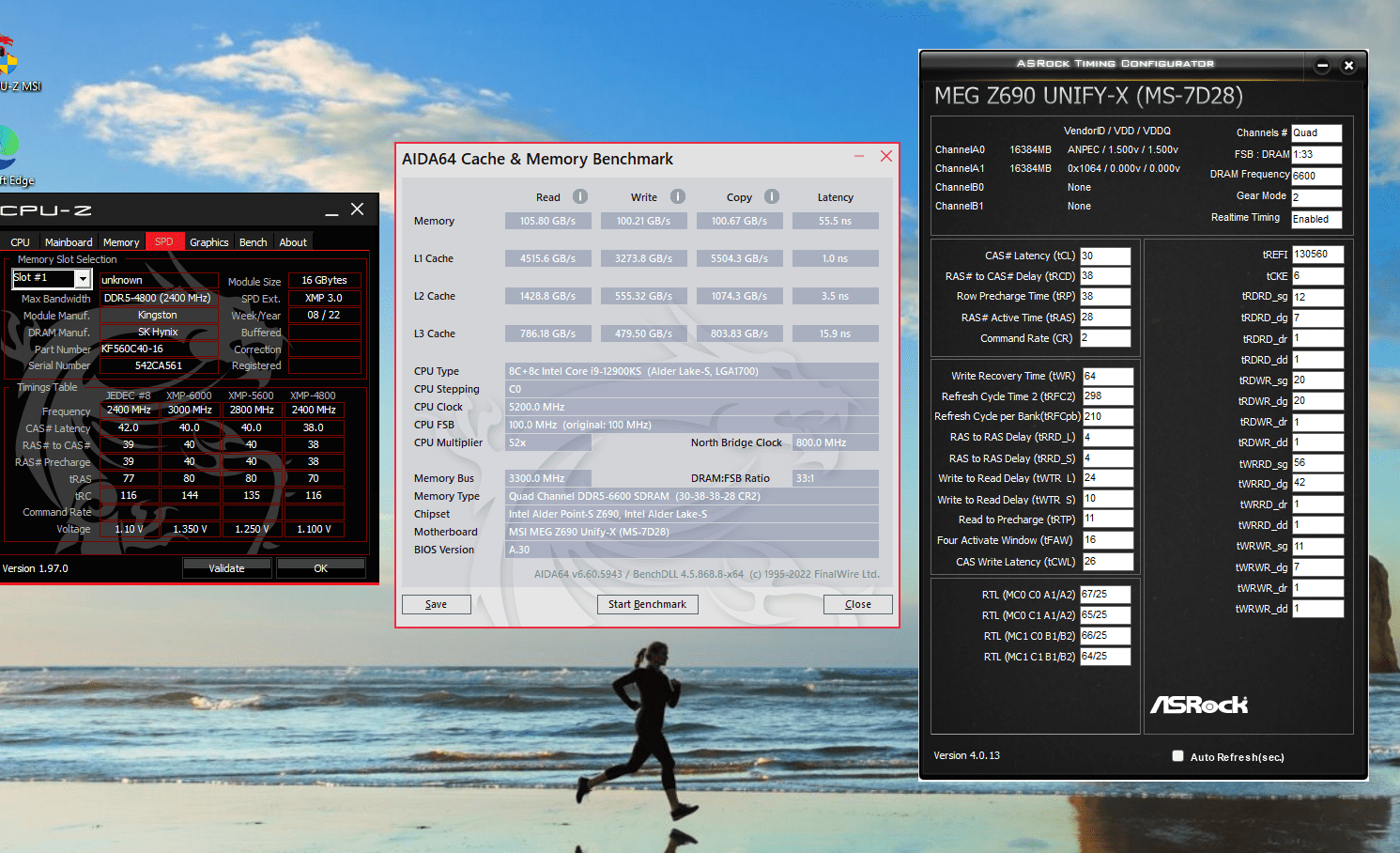This screenshot has height=853, width=1400.
Task: Click the ASRock logo in Timing Configurator
Action: (1199, 705)
